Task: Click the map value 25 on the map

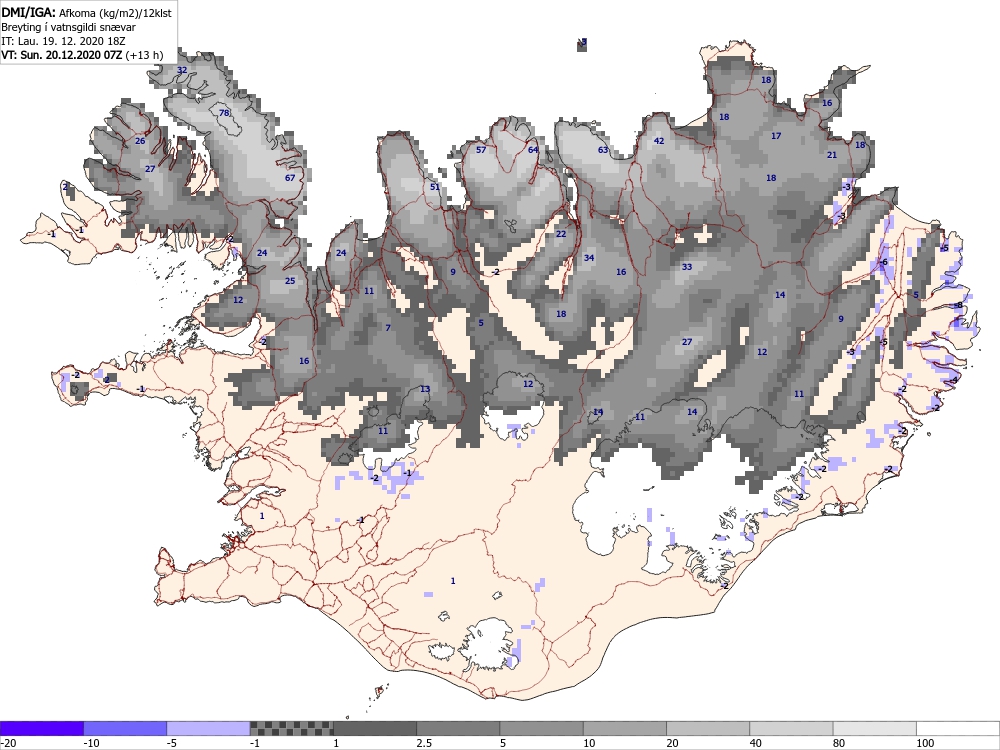Action: (290, 281)
